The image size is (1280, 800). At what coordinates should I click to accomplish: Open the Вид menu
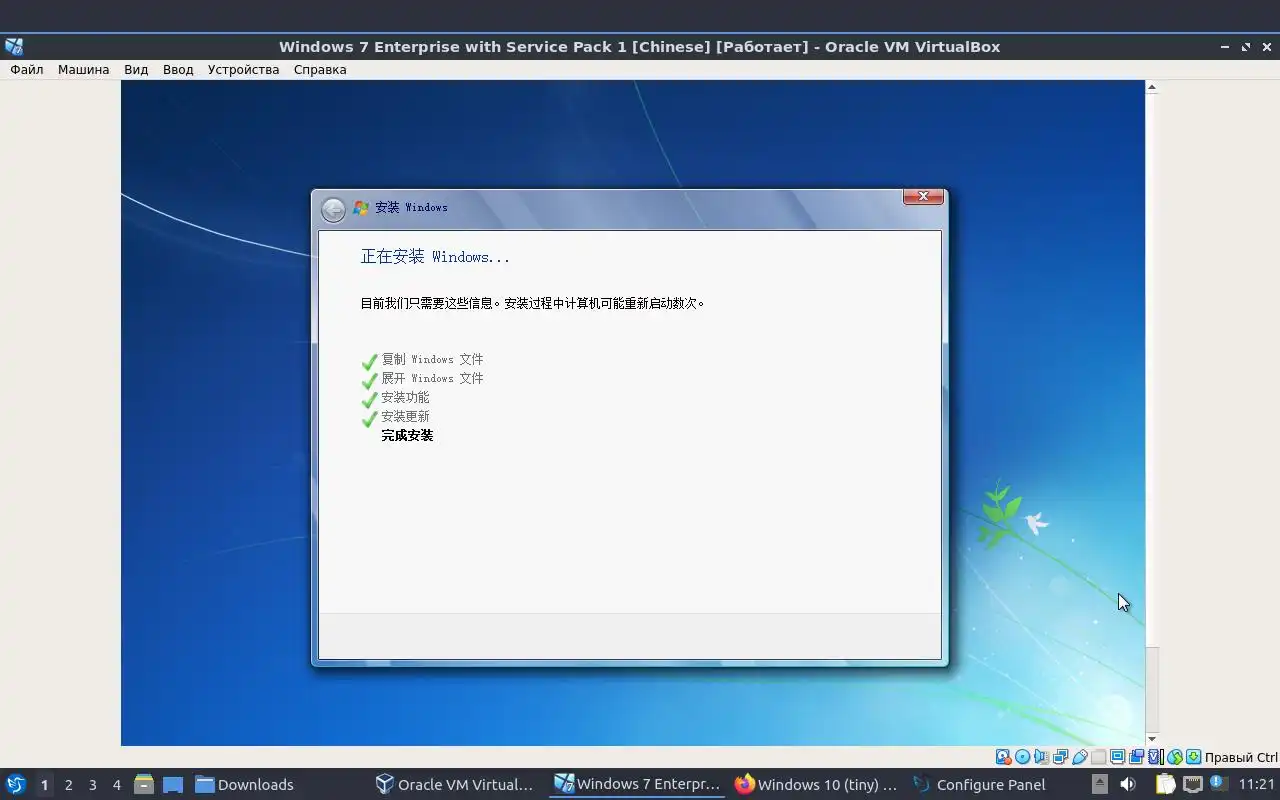(x=136, y=69)
